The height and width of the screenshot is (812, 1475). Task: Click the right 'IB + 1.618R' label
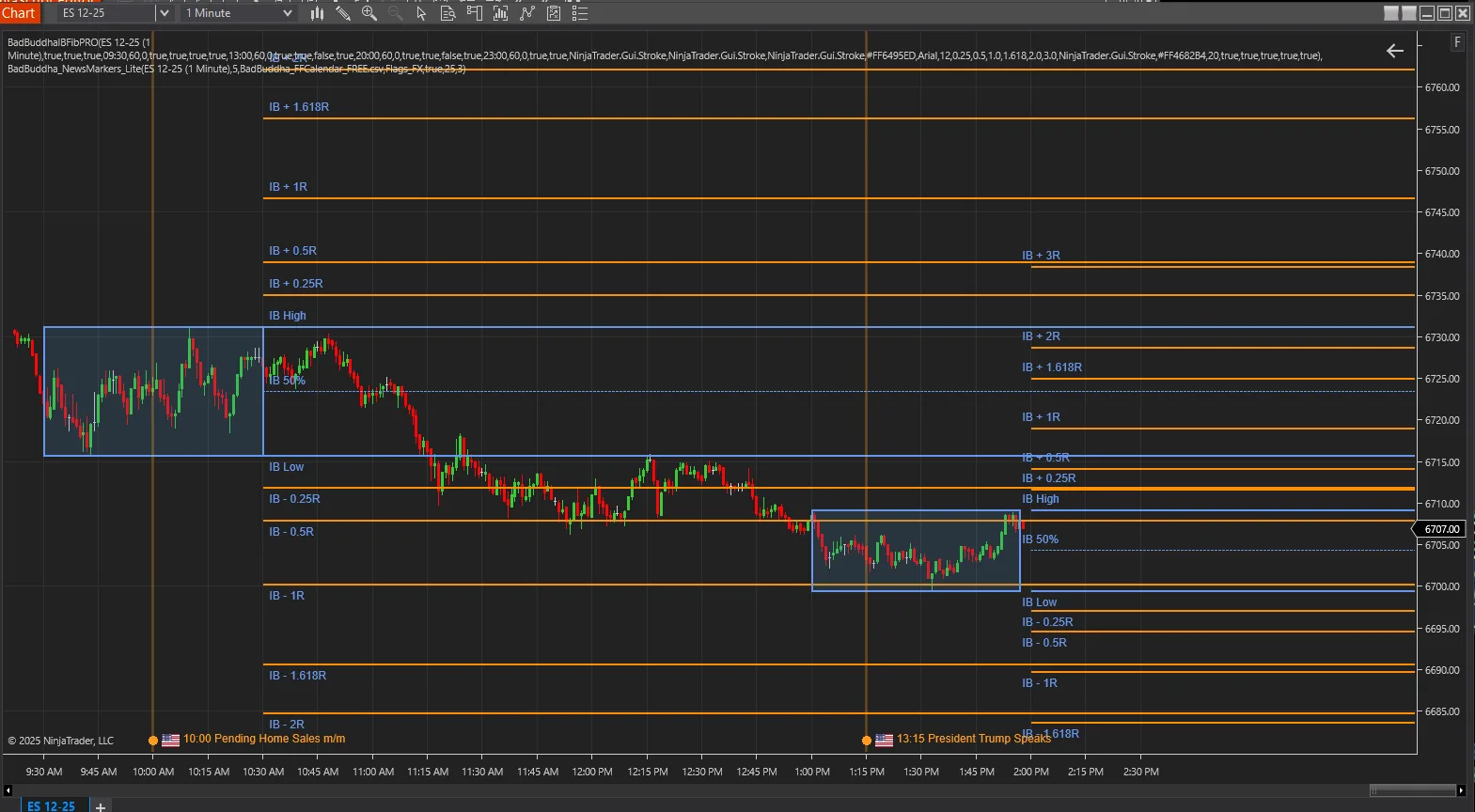pyautogui.click(x=1052, y=367)
